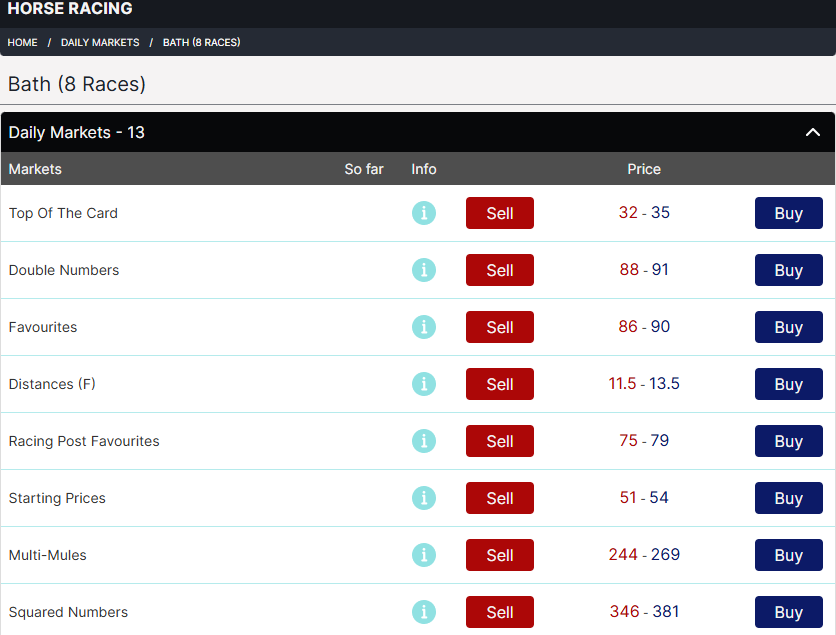Viewport: 836px width, 635px height.
Task: Buy the Double Numbers market
Action: click(x=789, y=270)
